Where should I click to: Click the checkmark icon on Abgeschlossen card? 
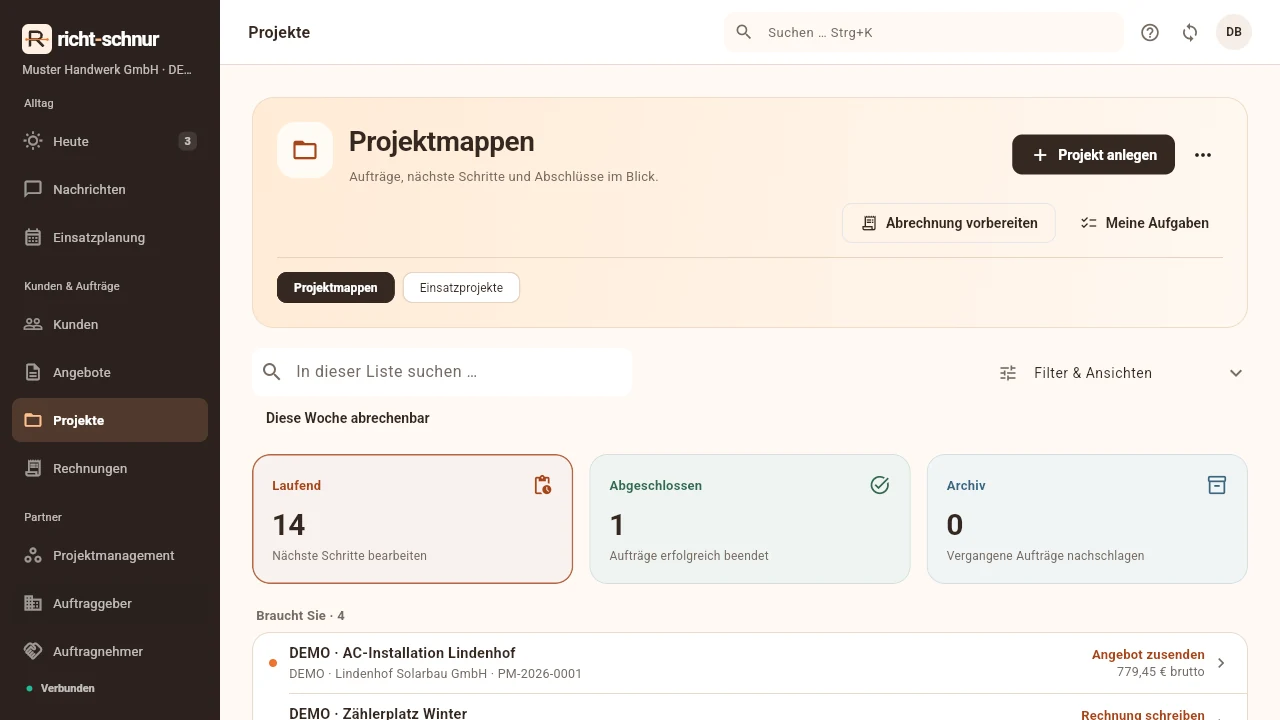[880, 485]
